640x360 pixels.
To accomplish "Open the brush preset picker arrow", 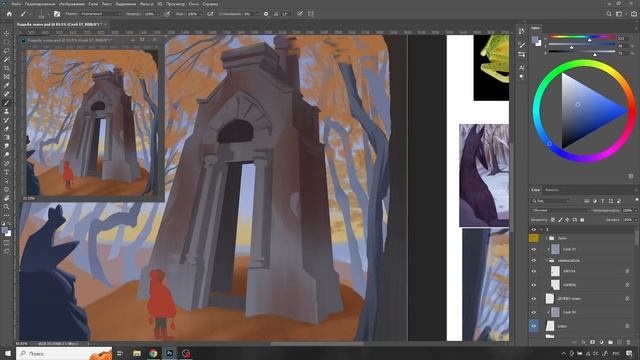I will point(48,14).
